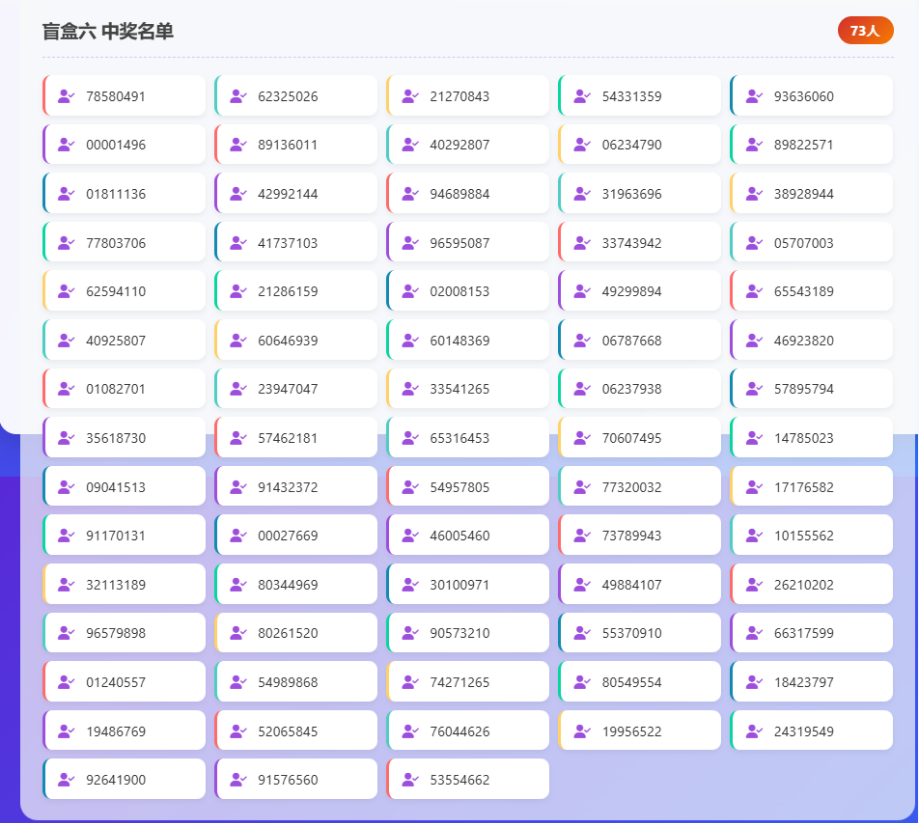
Task: Click the user icon beside 94689884
Action: click(410, 194)
